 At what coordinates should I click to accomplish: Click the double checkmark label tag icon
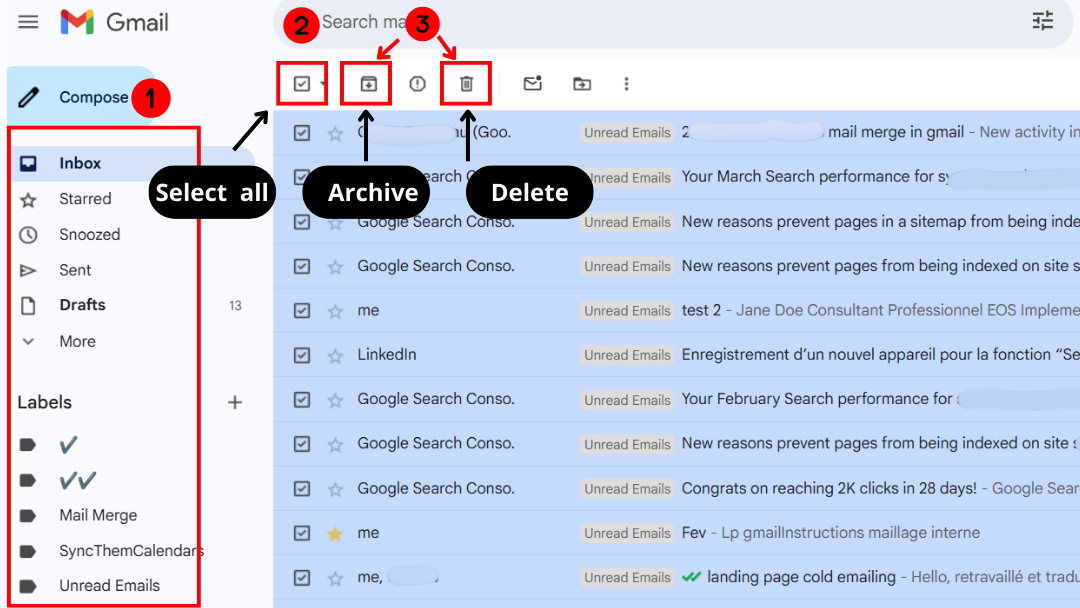tap(28, 480)
